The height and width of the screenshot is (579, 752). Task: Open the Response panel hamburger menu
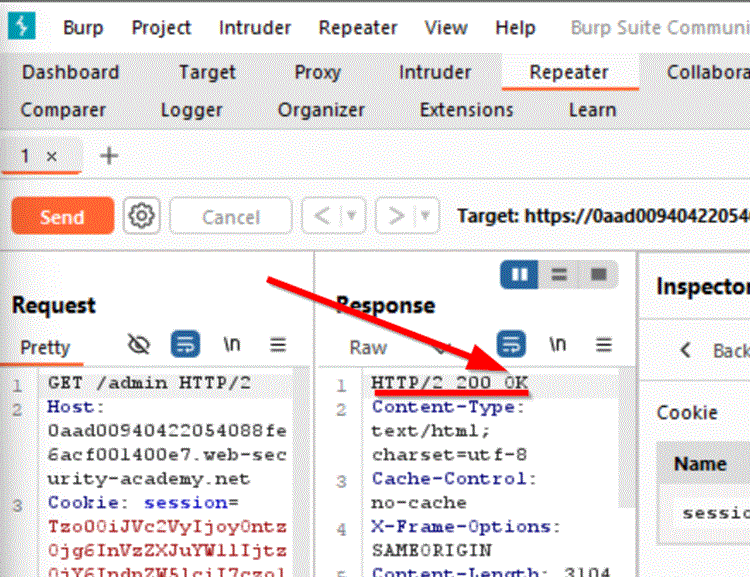click(603, 345)
